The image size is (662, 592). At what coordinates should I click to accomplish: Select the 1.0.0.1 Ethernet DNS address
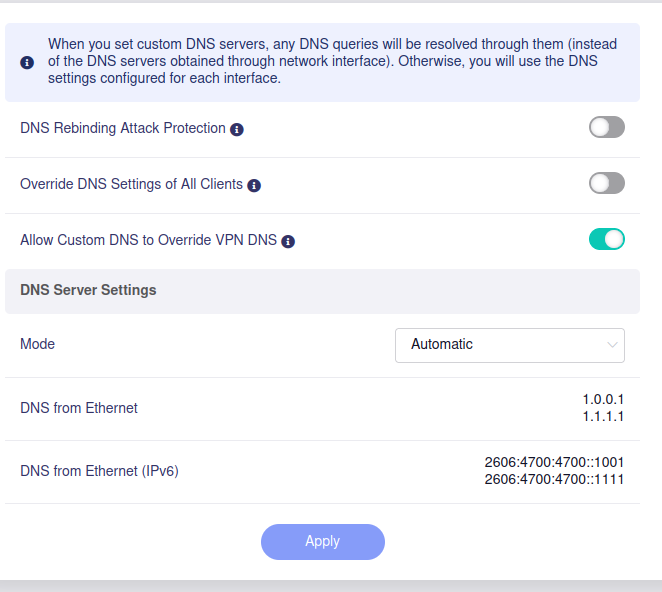pyautogui.click(x=603, y=400)
